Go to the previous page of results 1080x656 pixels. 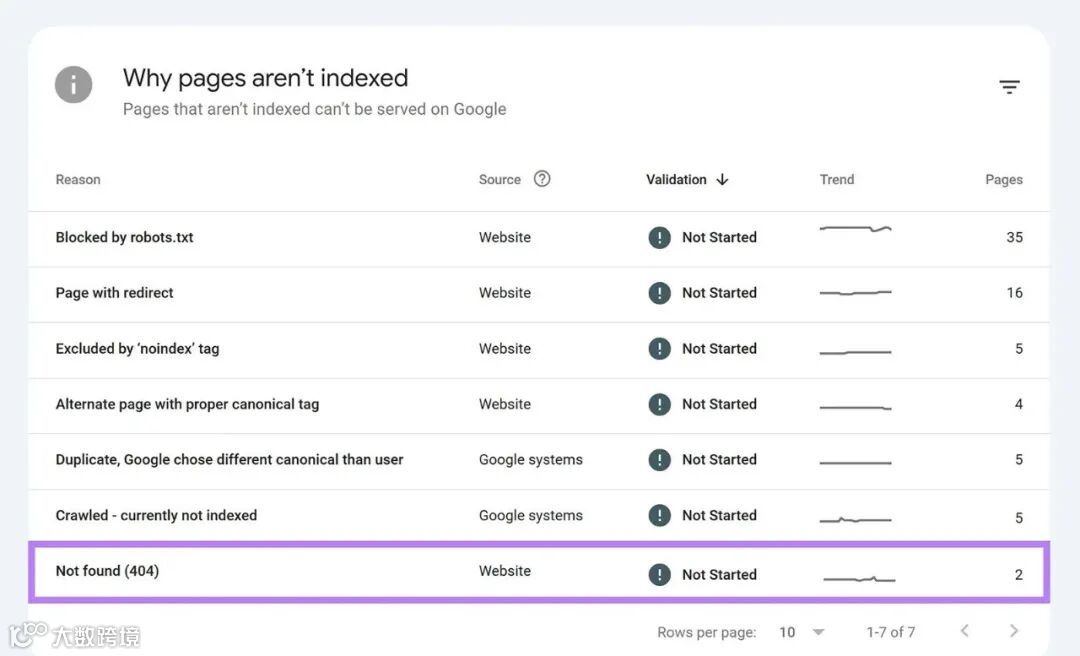coord(965,631)
